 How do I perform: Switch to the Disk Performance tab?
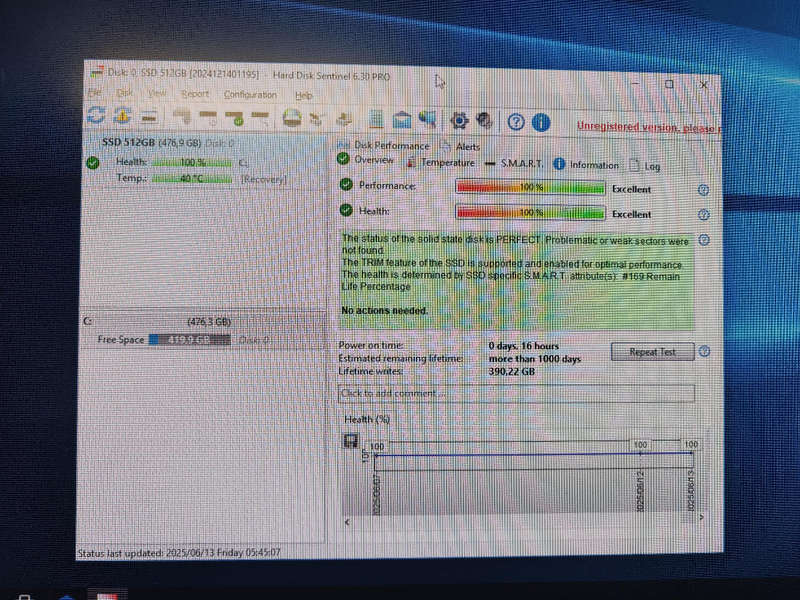[x=384, y=145]
